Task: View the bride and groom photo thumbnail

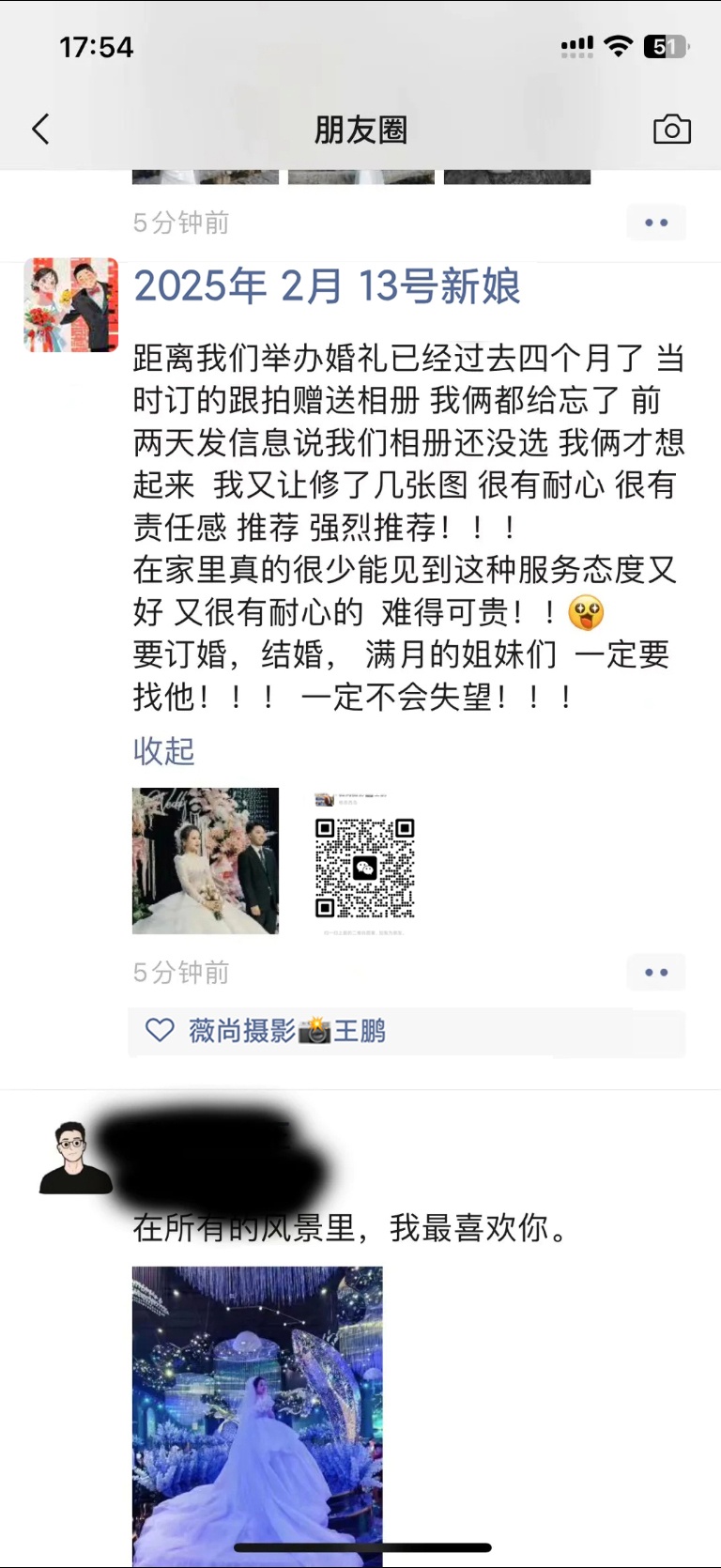Action: 206,861
